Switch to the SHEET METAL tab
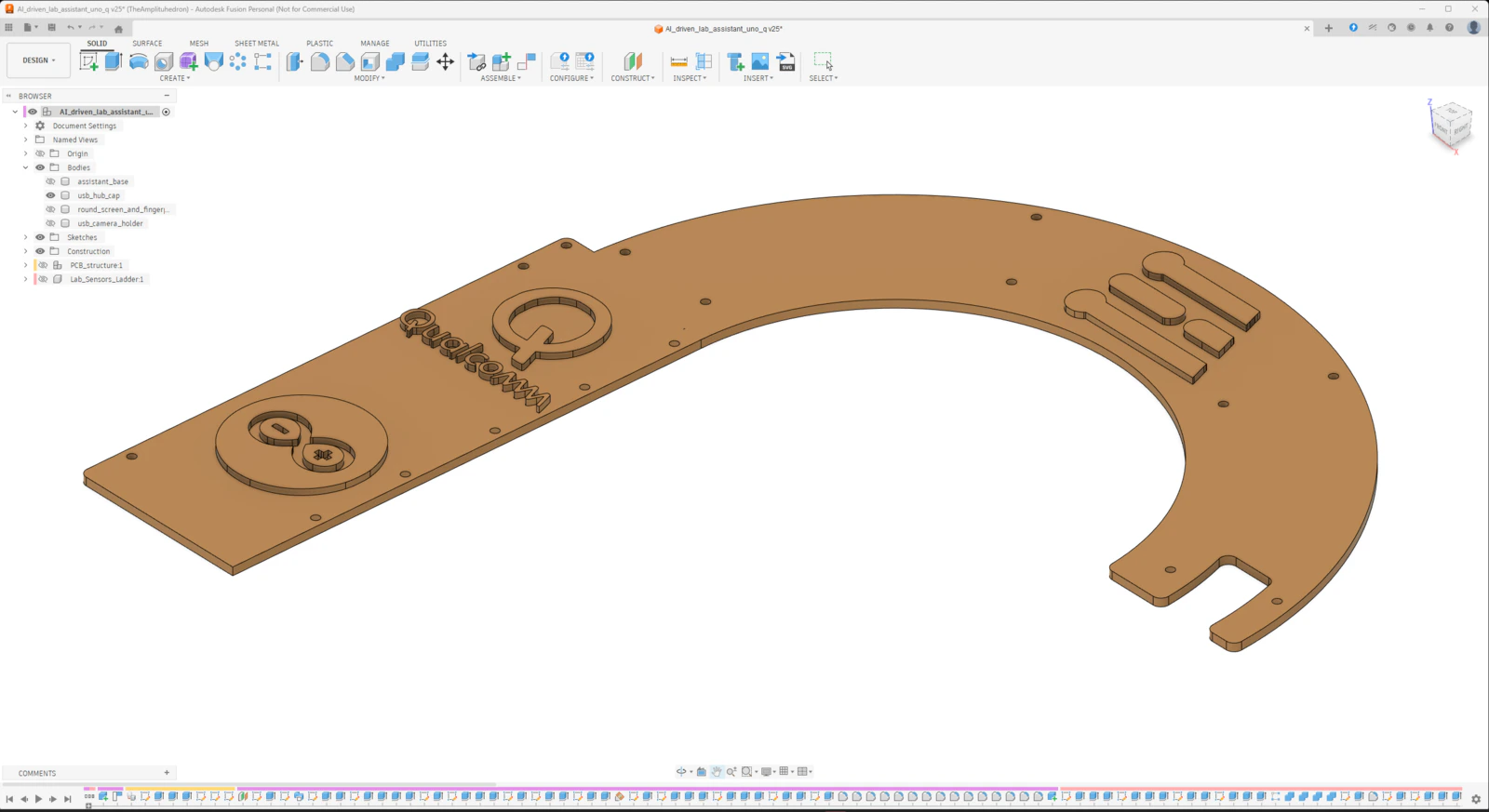Image resolution: width=1489 pixels, height=812 pixels. coord(257,44)
